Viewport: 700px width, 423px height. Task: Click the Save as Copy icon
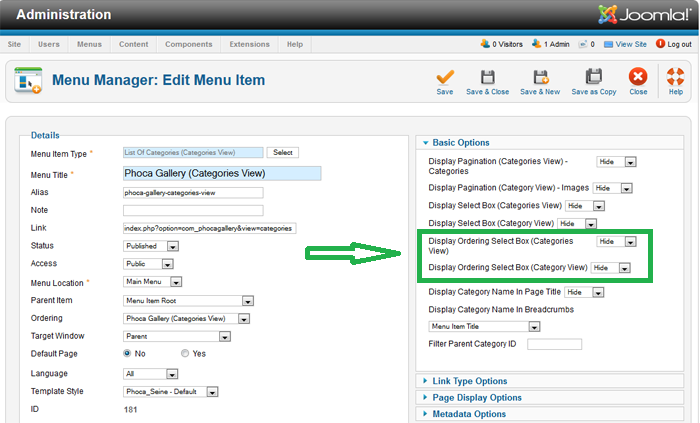(x=593, y=77)
